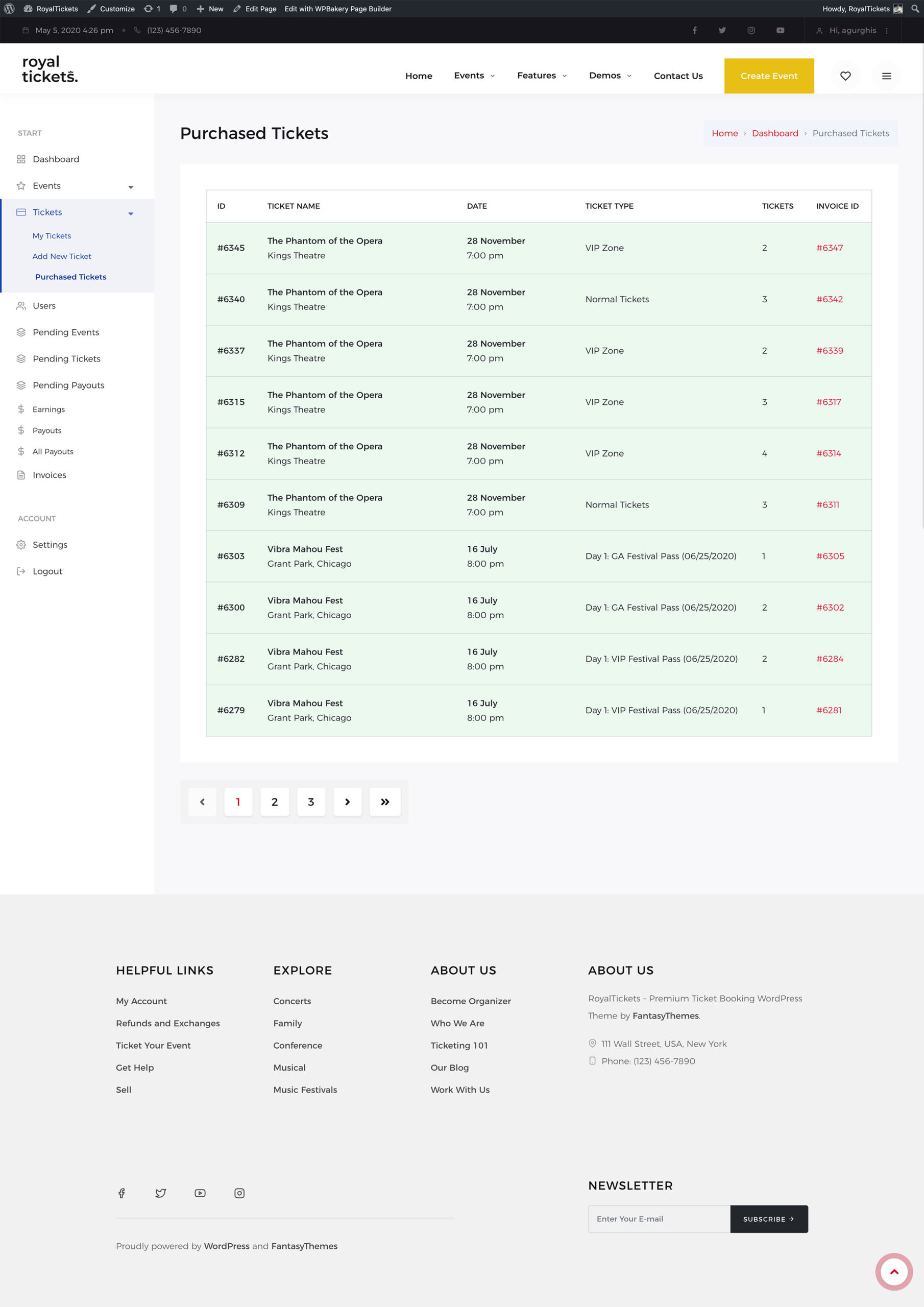
Task: Open the wishlist heart icon
Action: (x=845, y=76)
